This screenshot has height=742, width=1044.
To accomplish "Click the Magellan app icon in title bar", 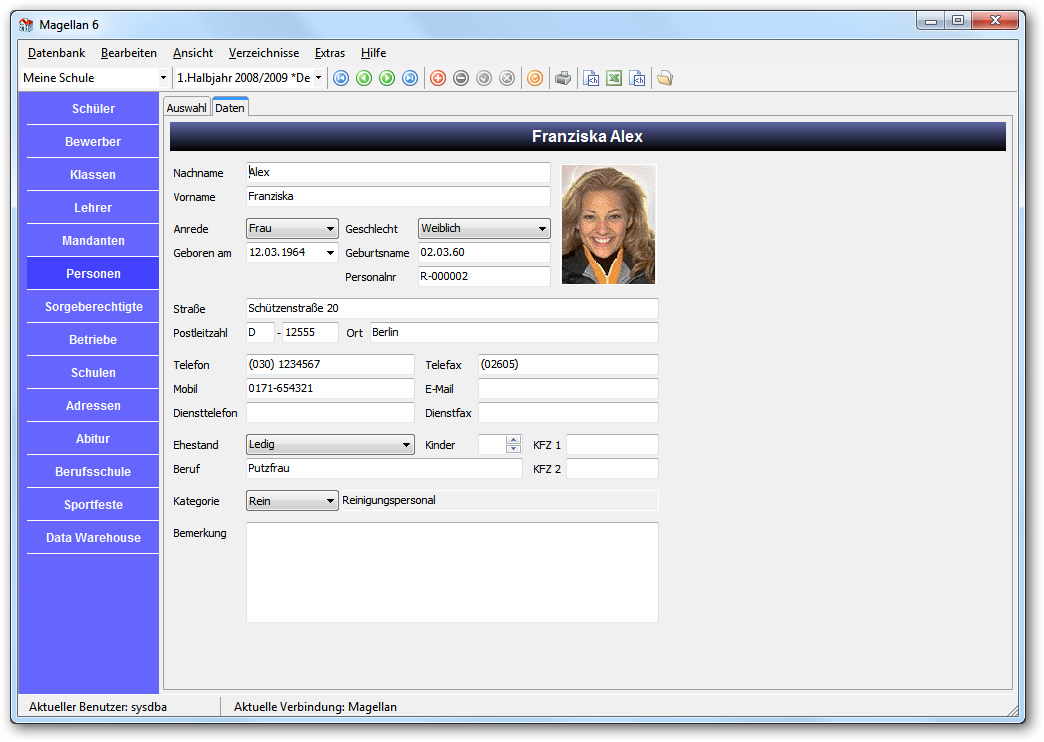I will [x=26, y=25].
